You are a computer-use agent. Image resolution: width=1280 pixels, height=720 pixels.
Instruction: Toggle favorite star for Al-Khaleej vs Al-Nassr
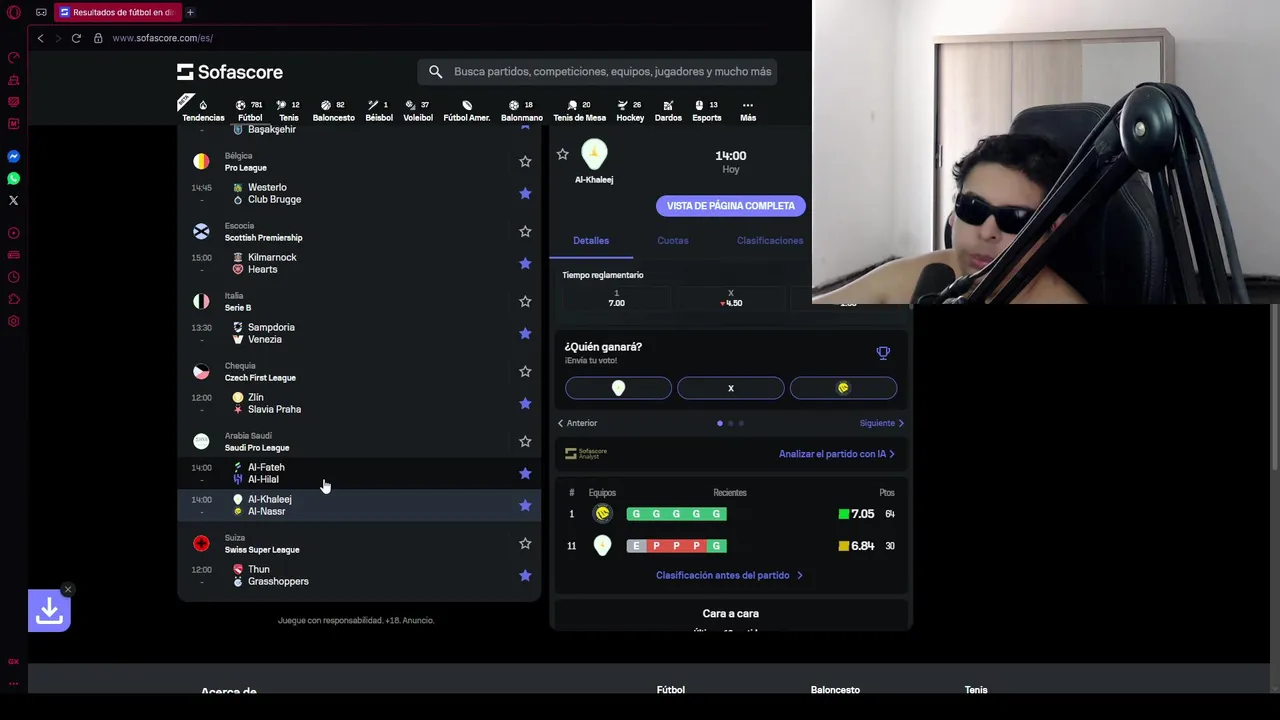click(525, 505)
